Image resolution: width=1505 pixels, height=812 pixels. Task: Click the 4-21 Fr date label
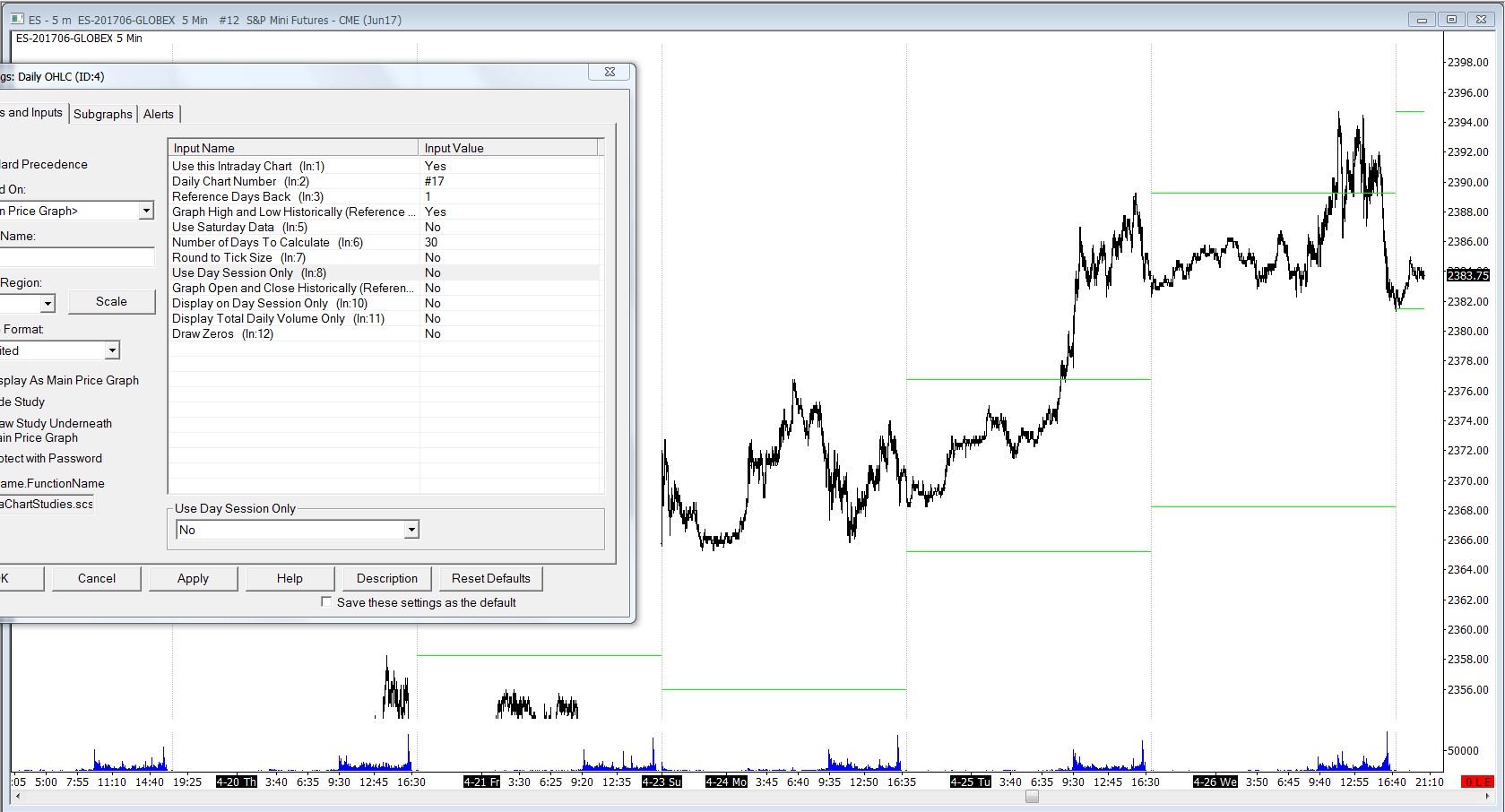point(482,782)
